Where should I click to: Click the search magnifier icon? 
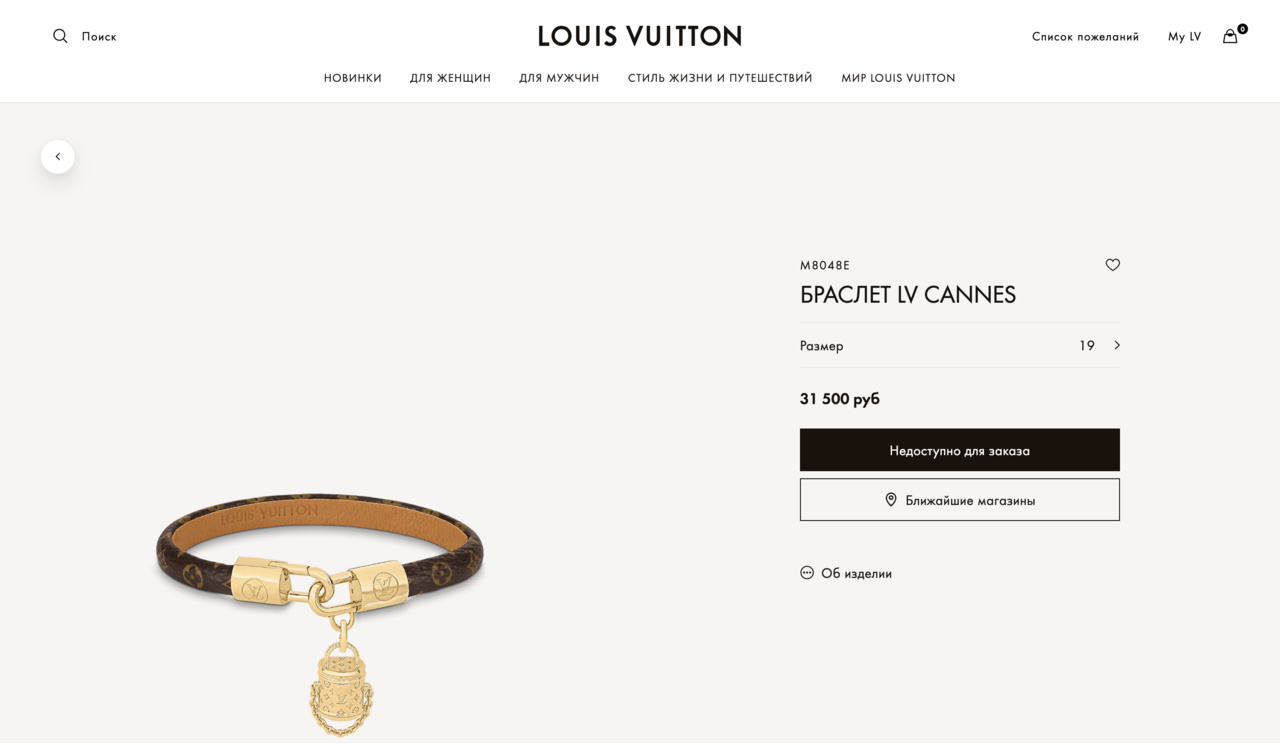click(x=60, y=36)
